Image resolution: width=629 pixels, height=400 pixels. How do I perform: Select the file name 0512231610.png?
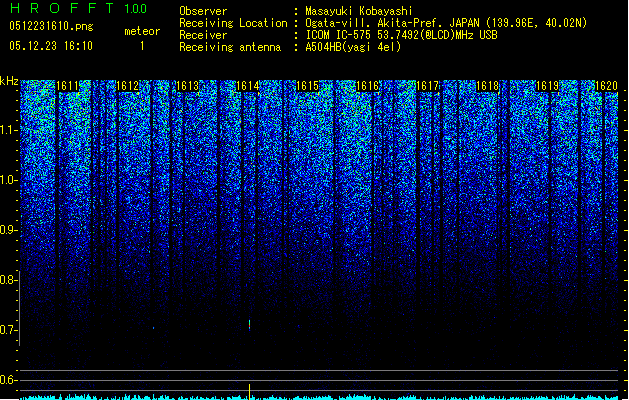pyautogui.click(x=51, y=26)
